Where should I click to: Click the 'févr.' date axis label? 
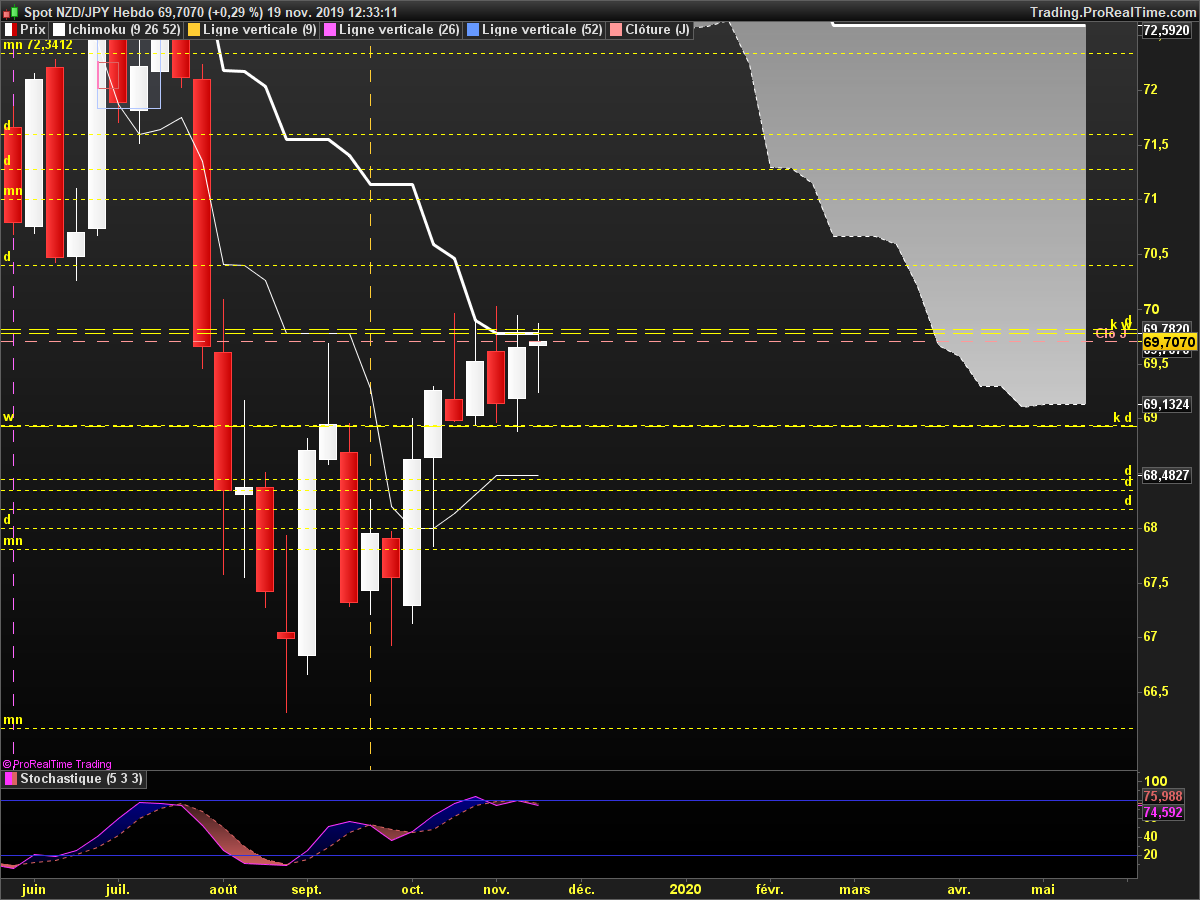coord(769,889)
